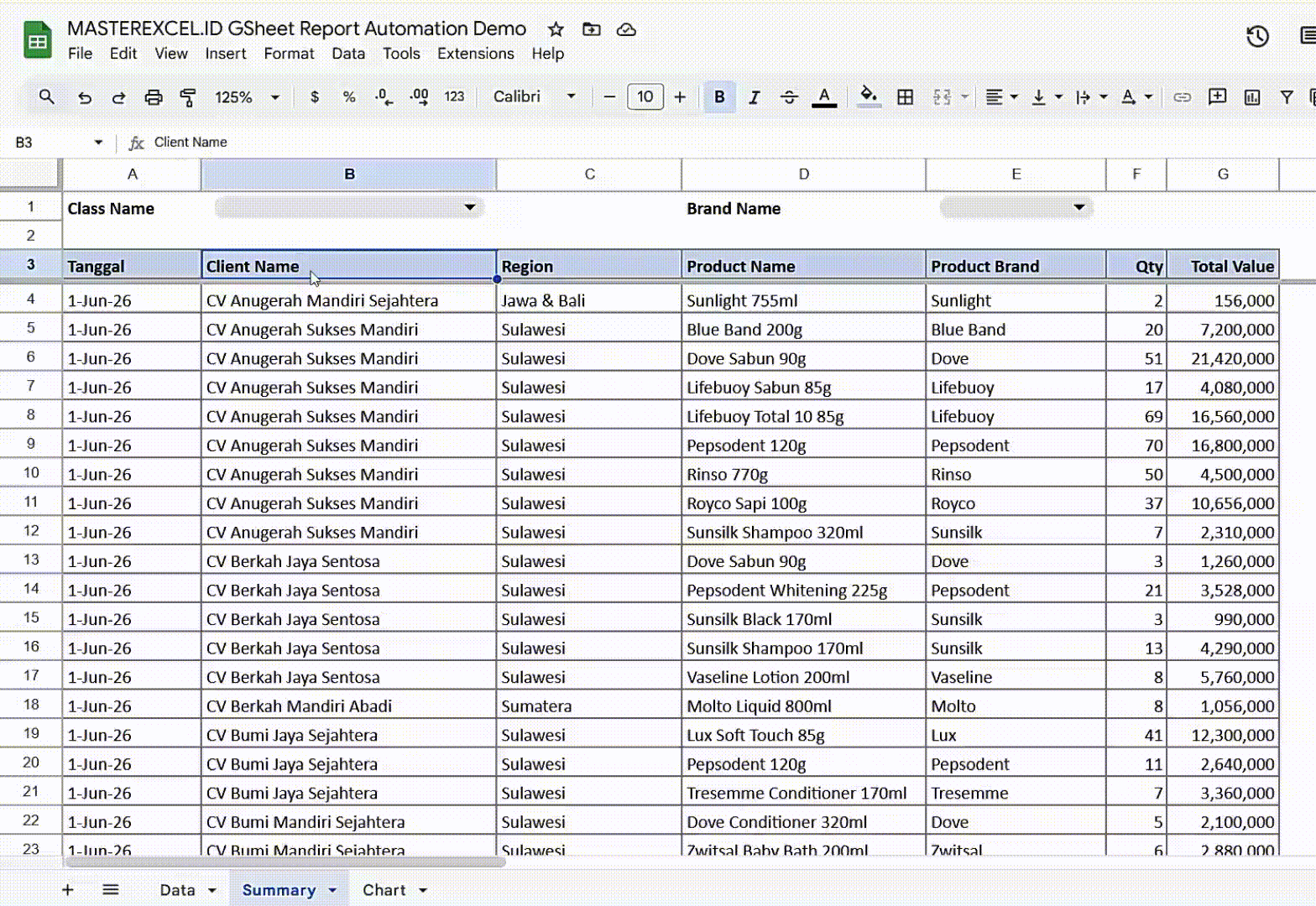Click the Insert comment icon
The image size is (1316, 906).
click(1217, 97)
